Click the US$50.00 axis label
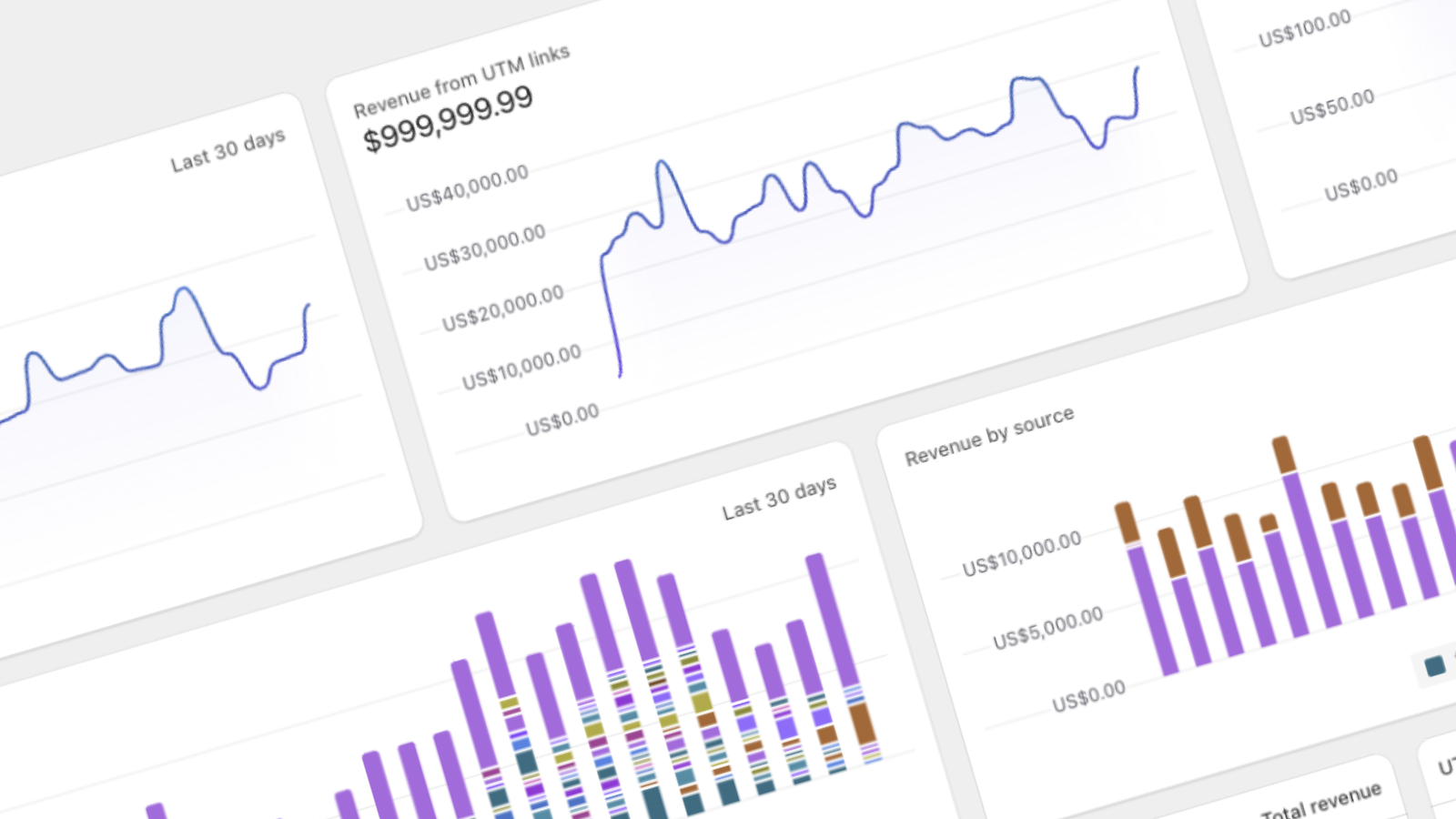 1332,107
